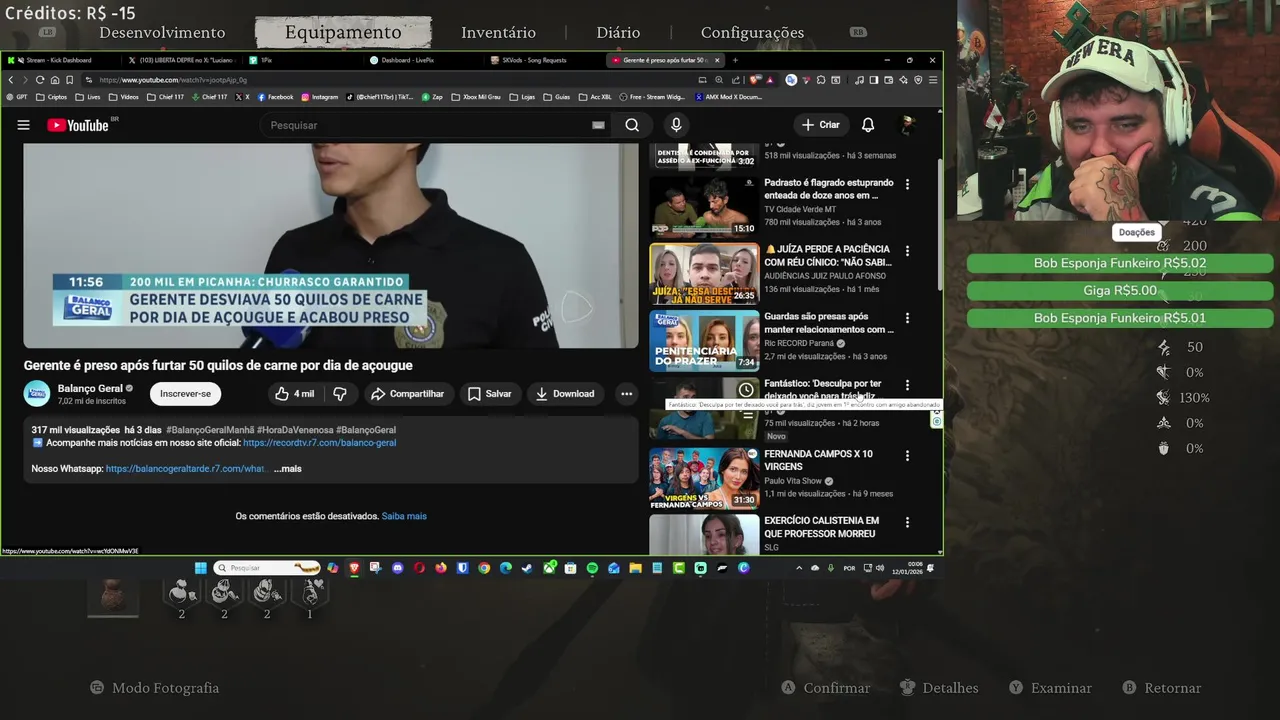Go to the YouTube home logo
This screenshot has width=1280, height=720.
click(x=78, y=125)
